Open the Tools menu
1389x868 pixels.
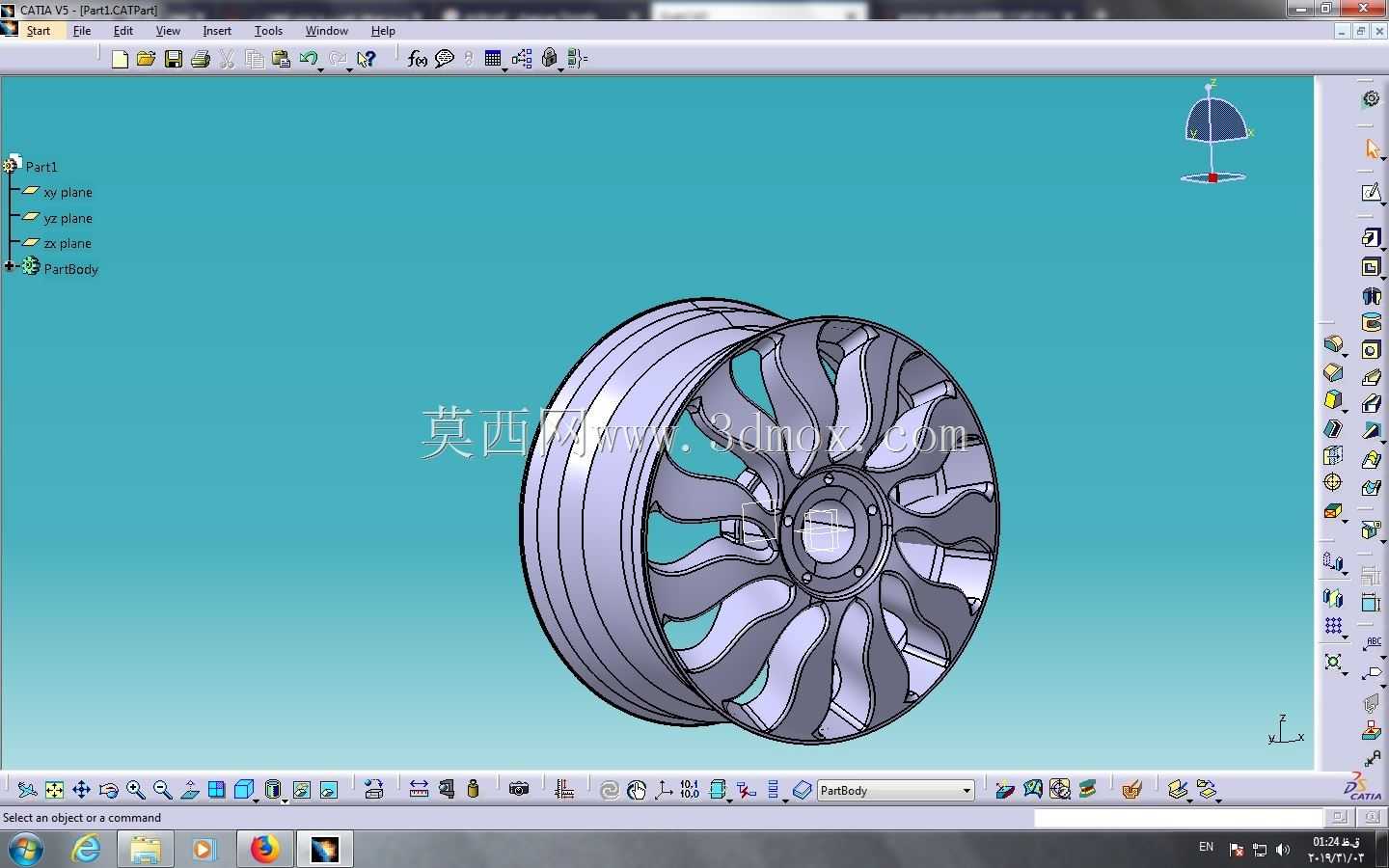click(268, 31)
